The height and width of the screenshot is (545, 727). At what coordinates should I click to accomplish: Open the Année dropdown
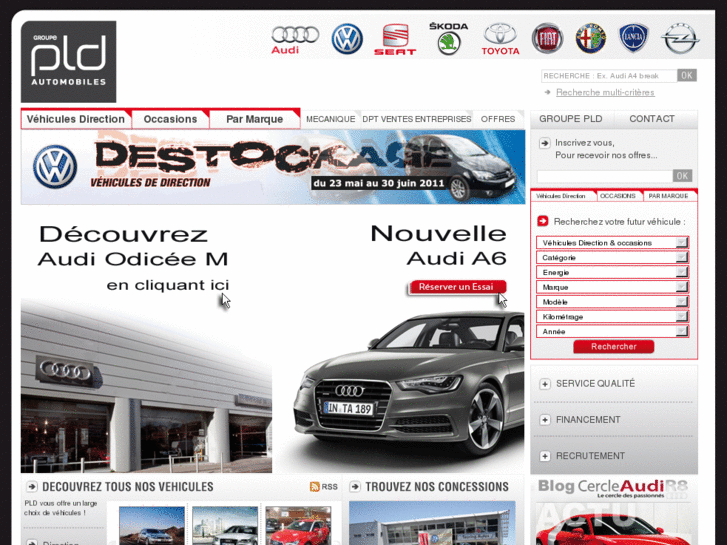(x=612, y=332)
